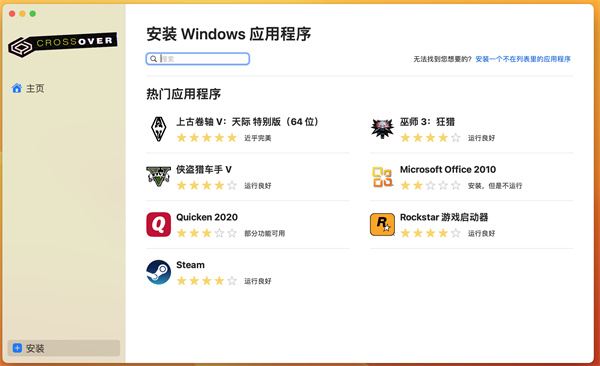
Task: Click the magnifier icon in search field
Action: [x=153, y=59]
